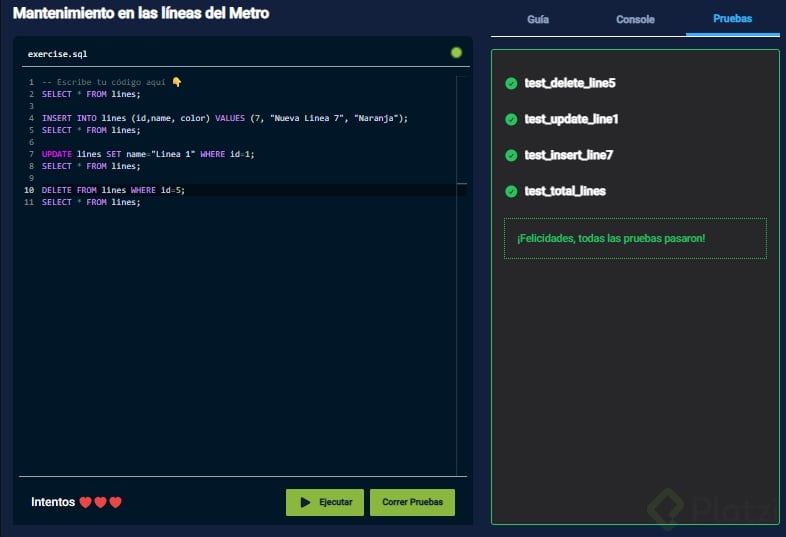
Task: Click the second heart in Intentos
Action: (100, 502)
